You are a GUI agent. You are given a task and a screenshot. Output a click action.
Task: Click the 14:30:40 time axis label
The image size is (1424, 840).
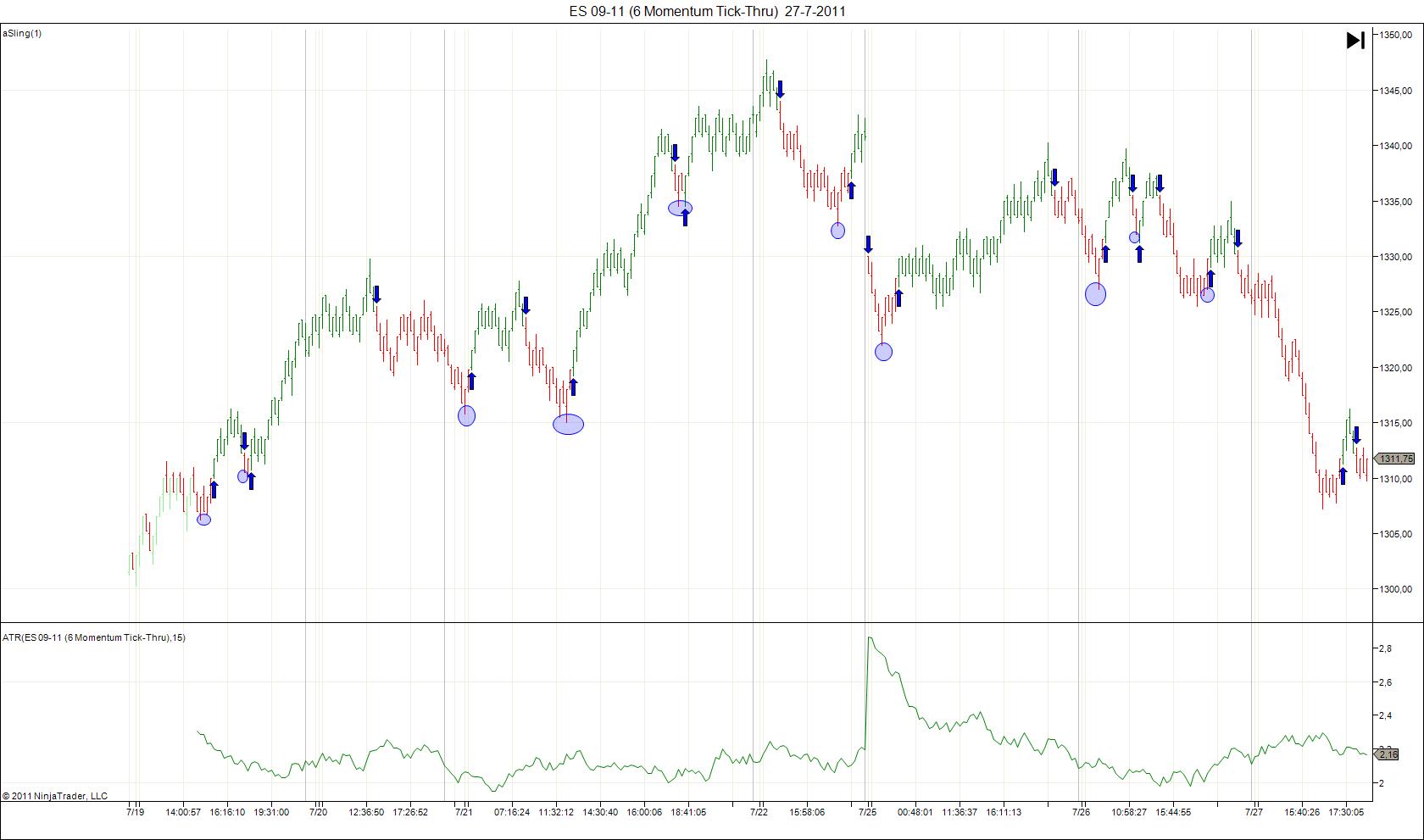(600, 812)
